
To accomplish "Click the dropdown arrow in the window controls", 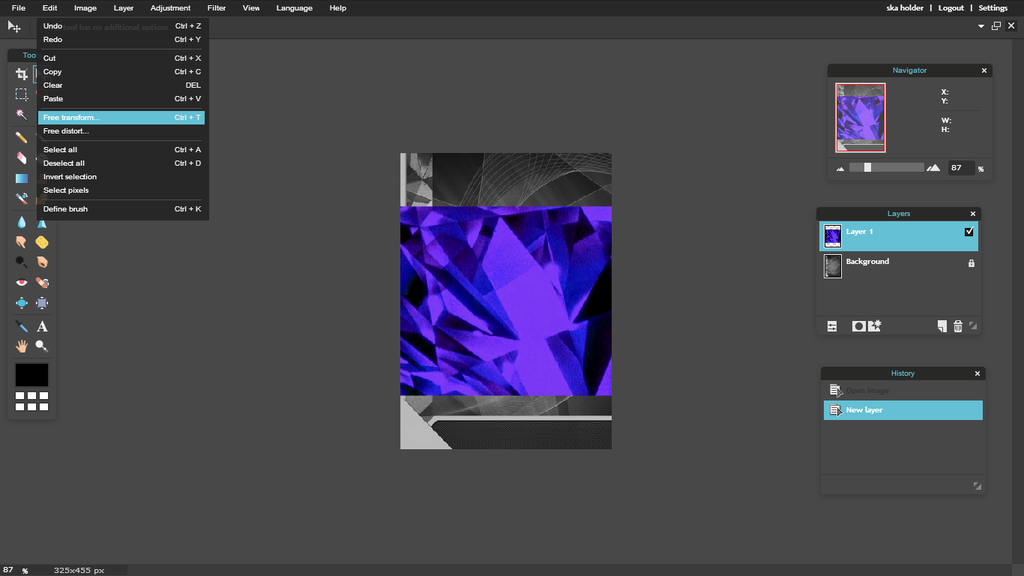I will pos(981,26).
